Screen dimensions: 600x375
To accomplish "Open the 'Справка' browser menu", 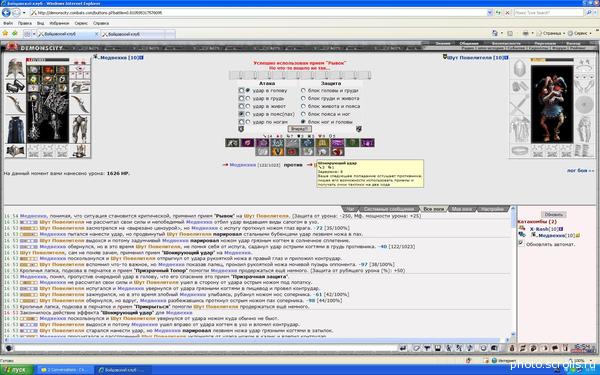I will 101,23.
